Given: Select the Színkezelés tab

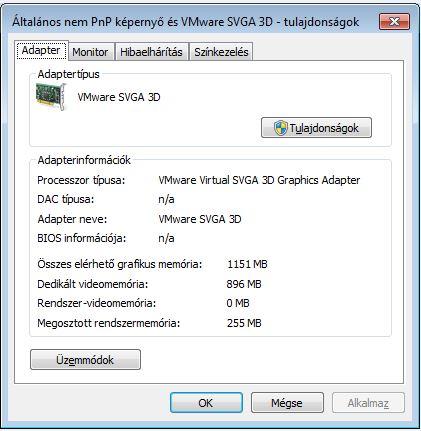Looking at the screenshot, I should [x=221, y=52].
